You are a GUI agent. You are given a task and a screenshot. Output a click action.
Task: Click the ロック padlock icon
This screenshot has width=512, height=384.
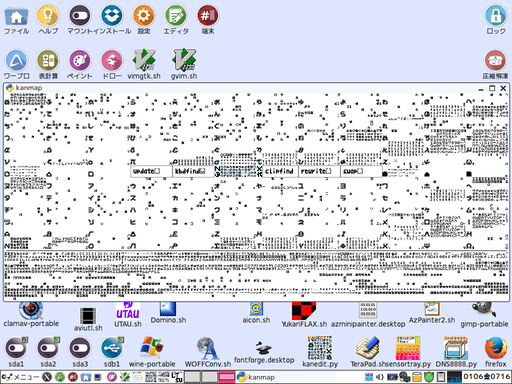tap(496, 16)
